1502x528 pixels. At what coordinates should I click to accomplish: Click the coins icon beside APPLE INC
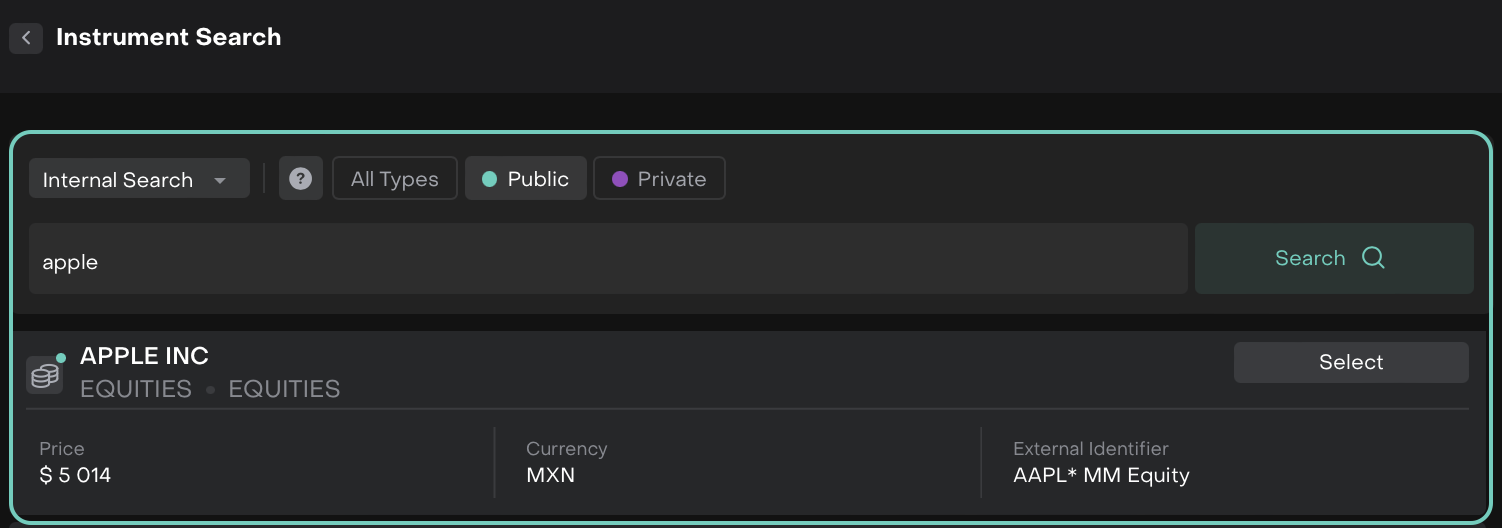pyautogui.click(x=44, y=376)
